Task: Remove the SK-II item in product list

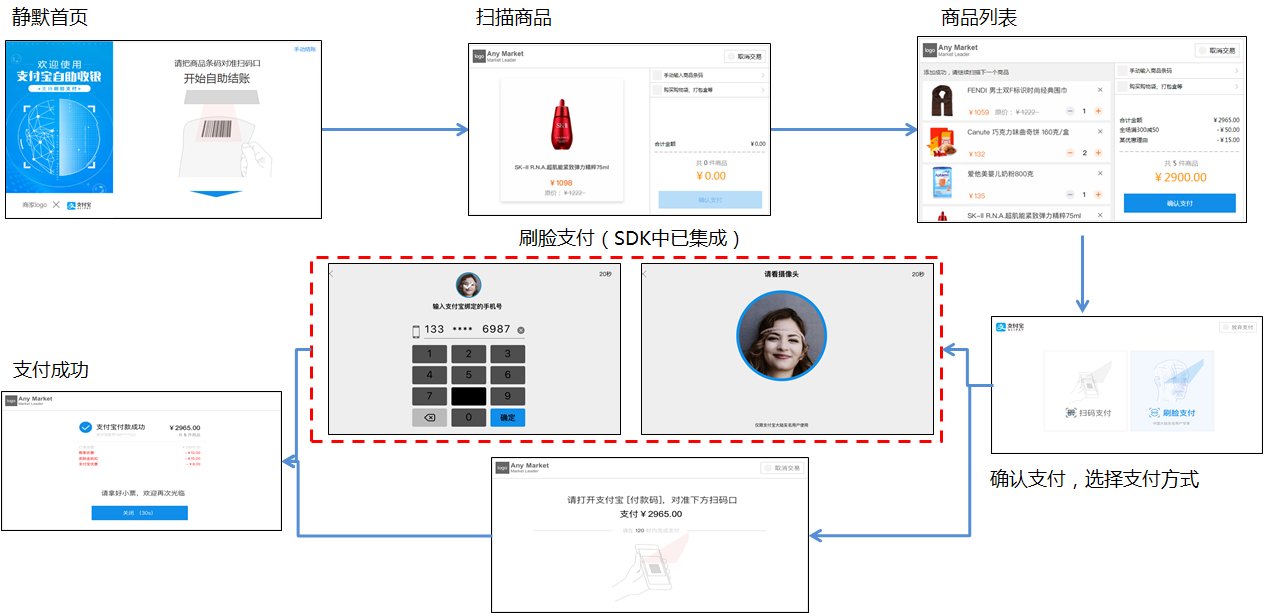Action: (1099, 214)
